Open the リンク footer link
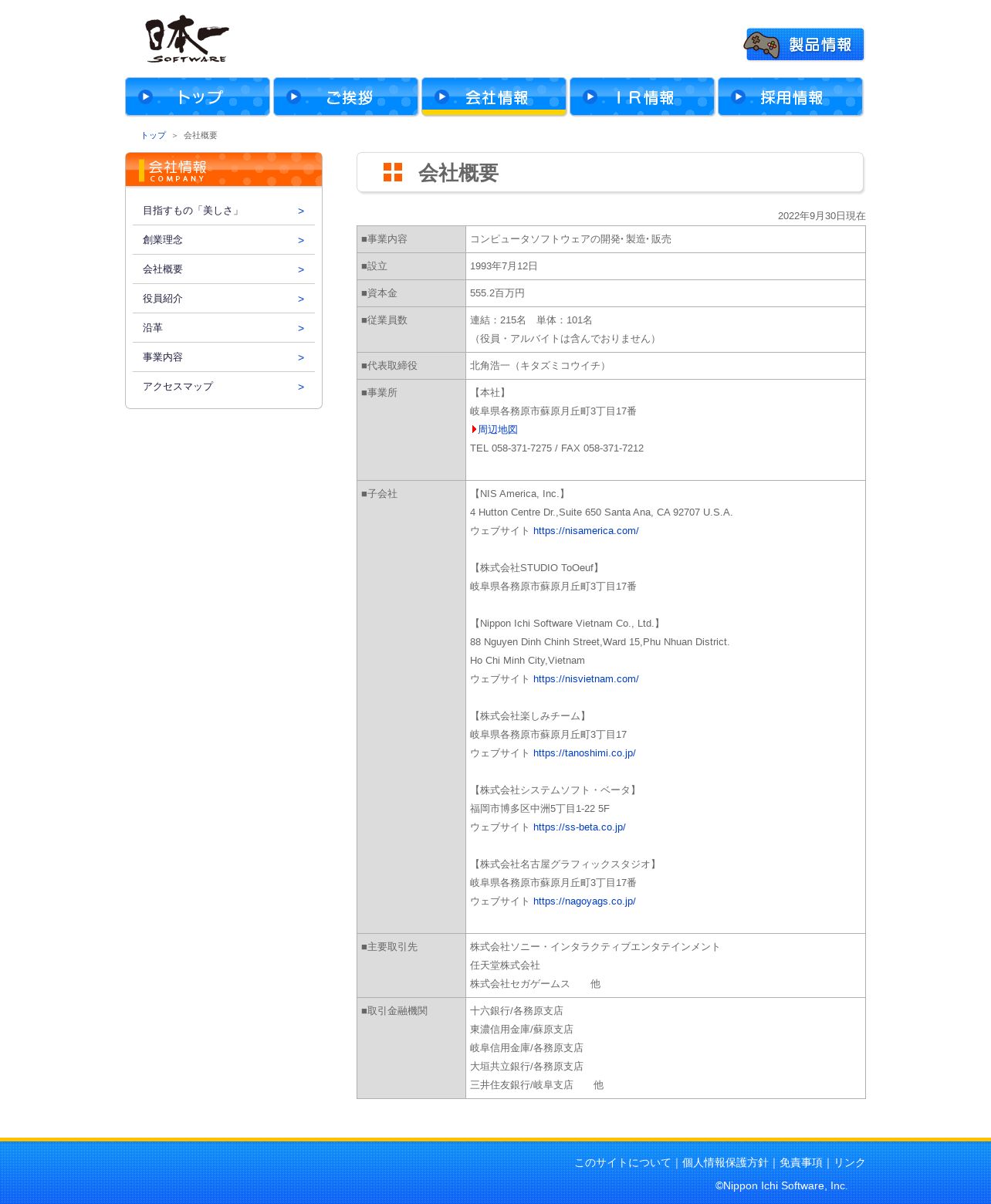Viewport: 991px width, 1204px height. coord(850,1163)
